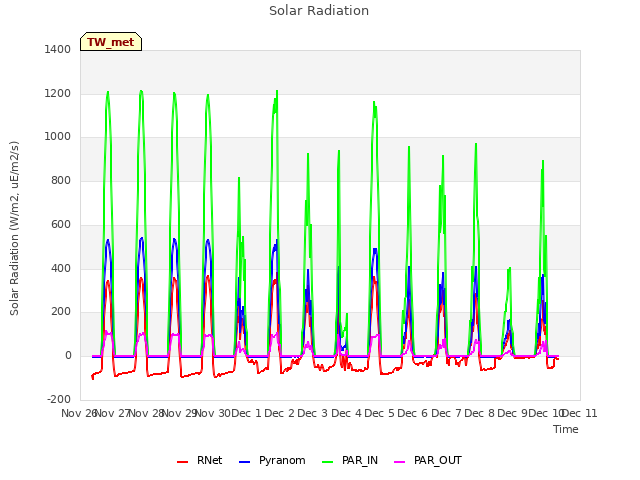Click the 800 y-axis tick label
Screen dimensions: 640x480
click(61, 180)
